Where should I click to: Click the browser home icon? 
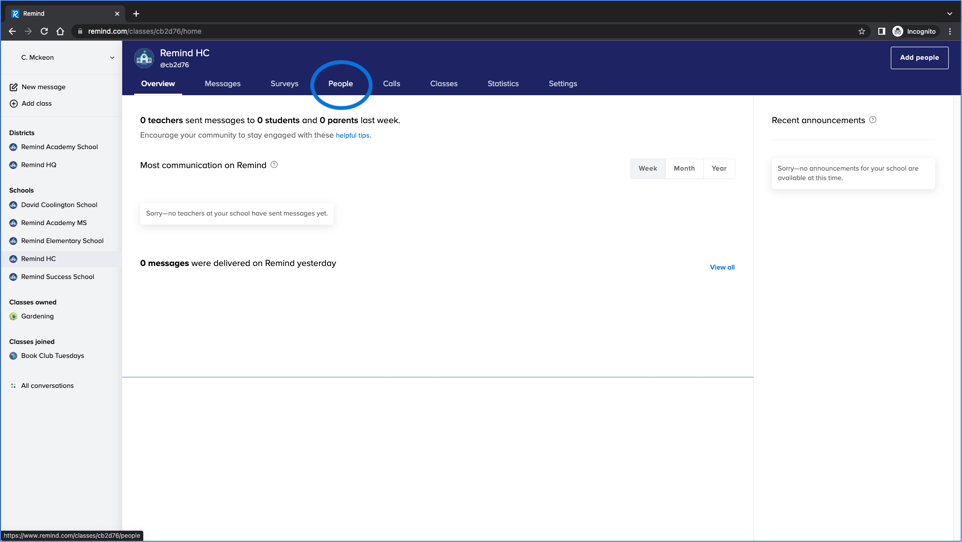[x=60, y=31]
